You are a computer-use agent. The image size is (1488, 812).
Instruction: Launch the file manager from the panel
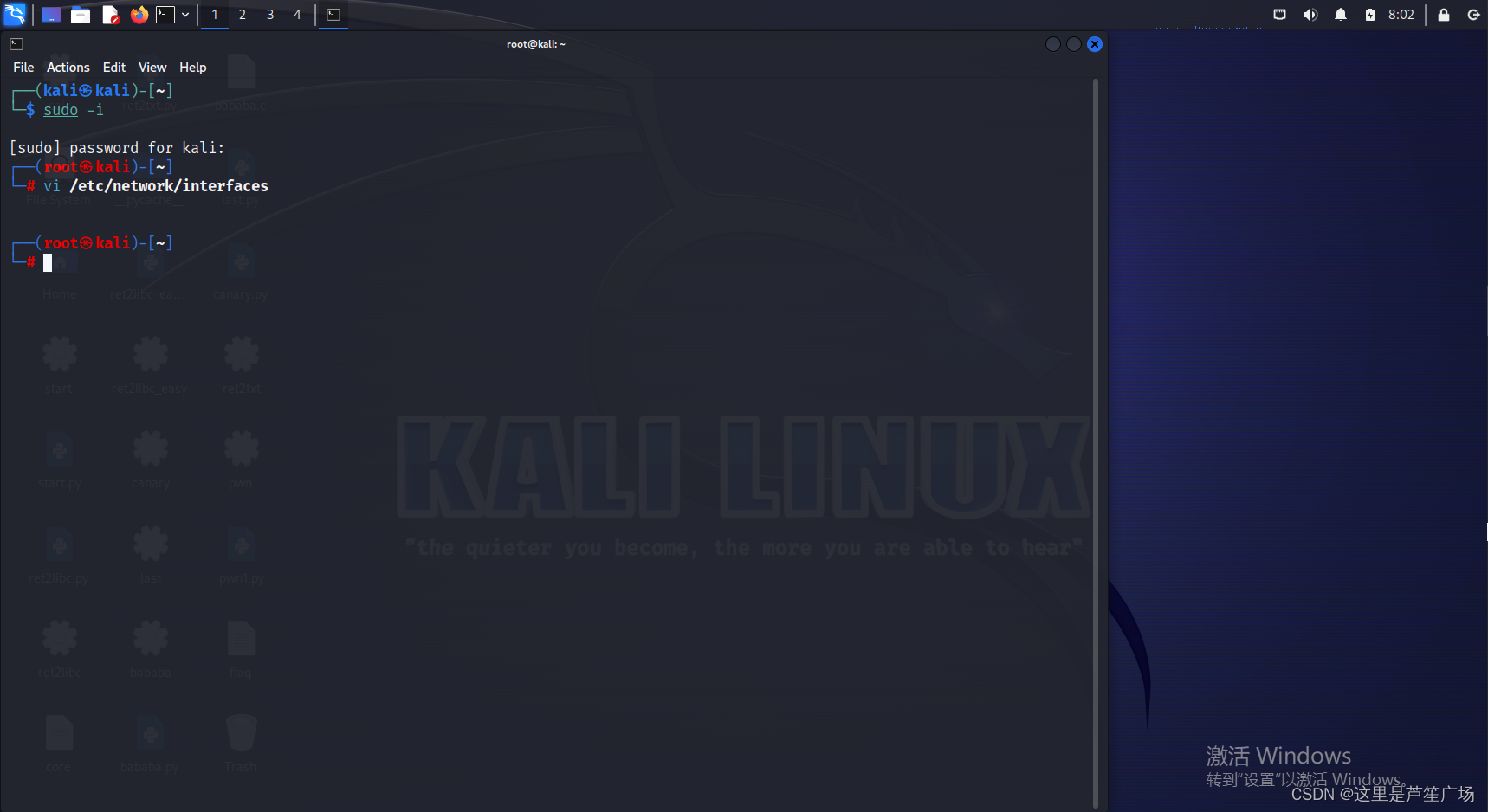(x=81, y=15)
